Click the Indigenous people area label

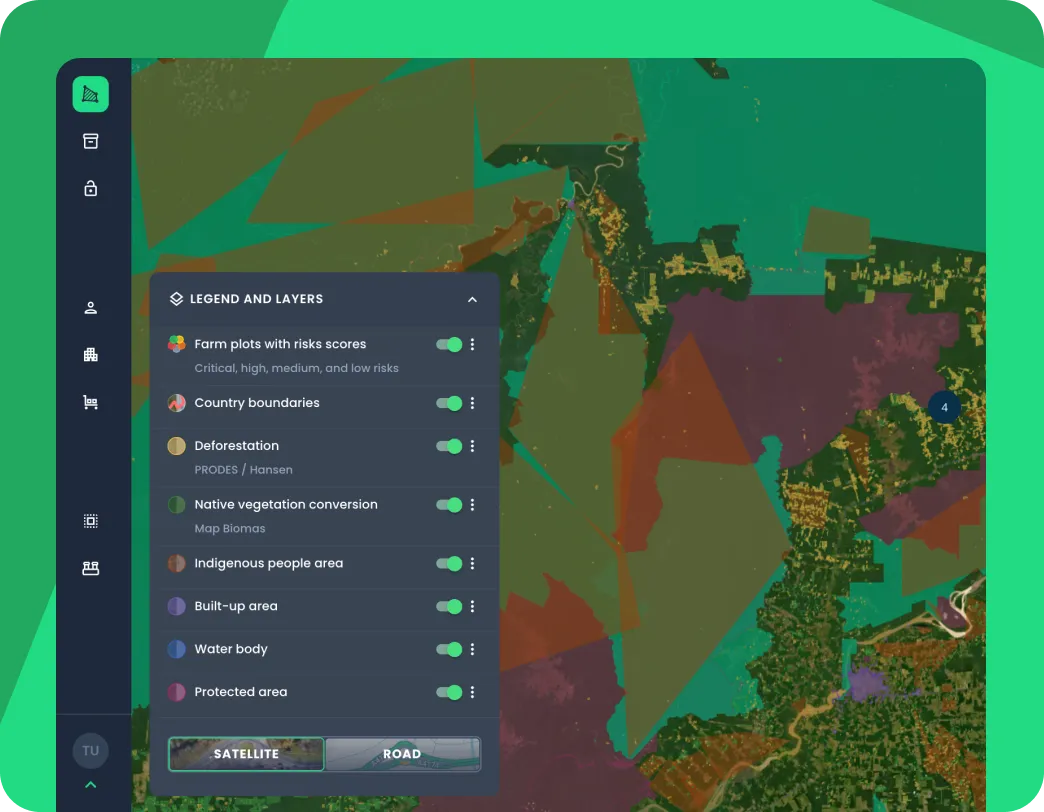click(268, 564)
